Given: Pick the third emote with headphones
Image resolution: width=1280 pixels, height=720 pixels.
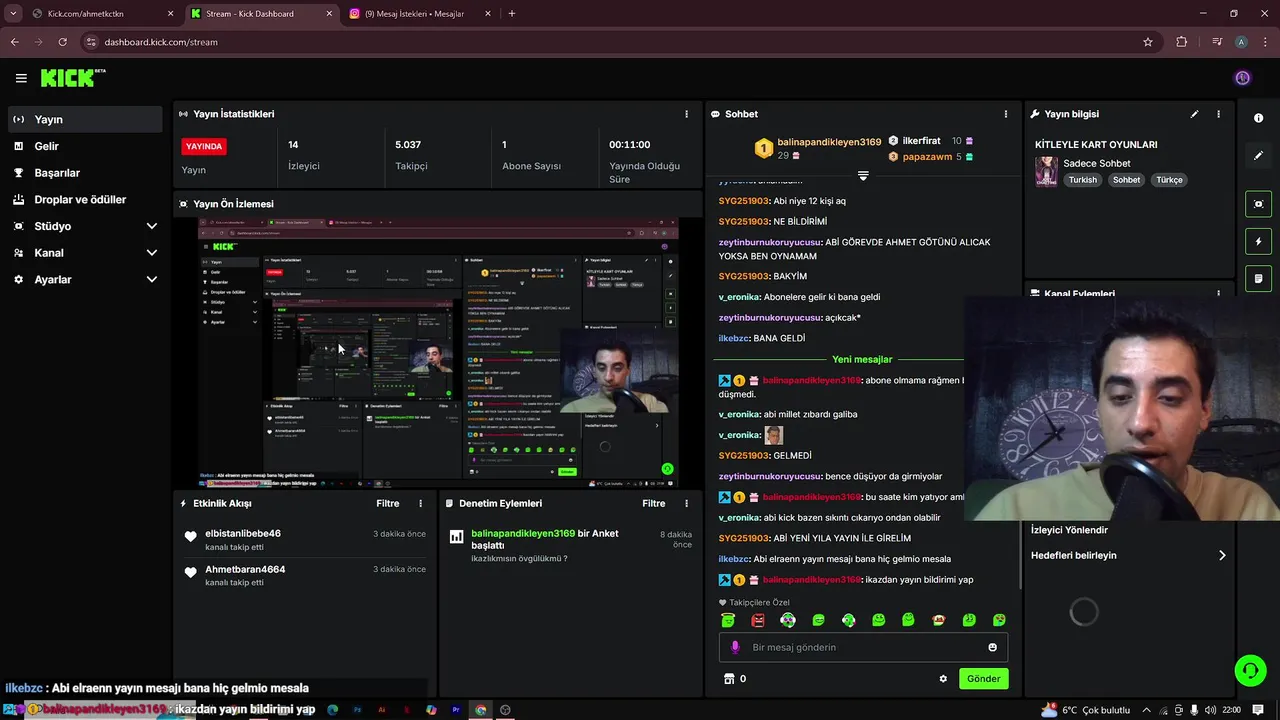Looking at the screenshot, I should click(x=788, y=620).
